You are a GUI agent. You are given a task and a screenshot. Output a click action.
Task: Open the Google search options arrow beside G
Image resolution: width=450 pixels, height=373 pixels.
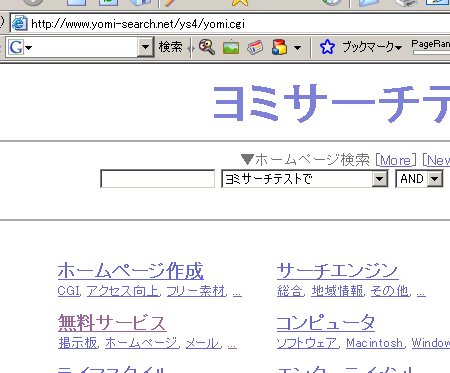29,48
